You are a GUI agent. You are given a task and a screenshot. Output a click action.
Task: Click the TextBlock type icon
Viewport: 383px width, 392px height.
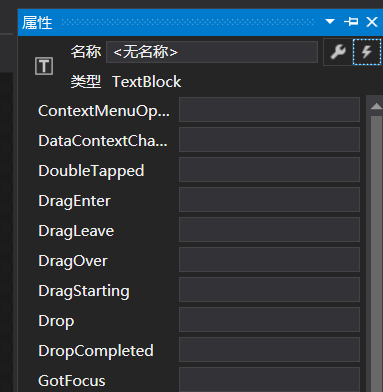pyautogui.click(x=44, y=66)
